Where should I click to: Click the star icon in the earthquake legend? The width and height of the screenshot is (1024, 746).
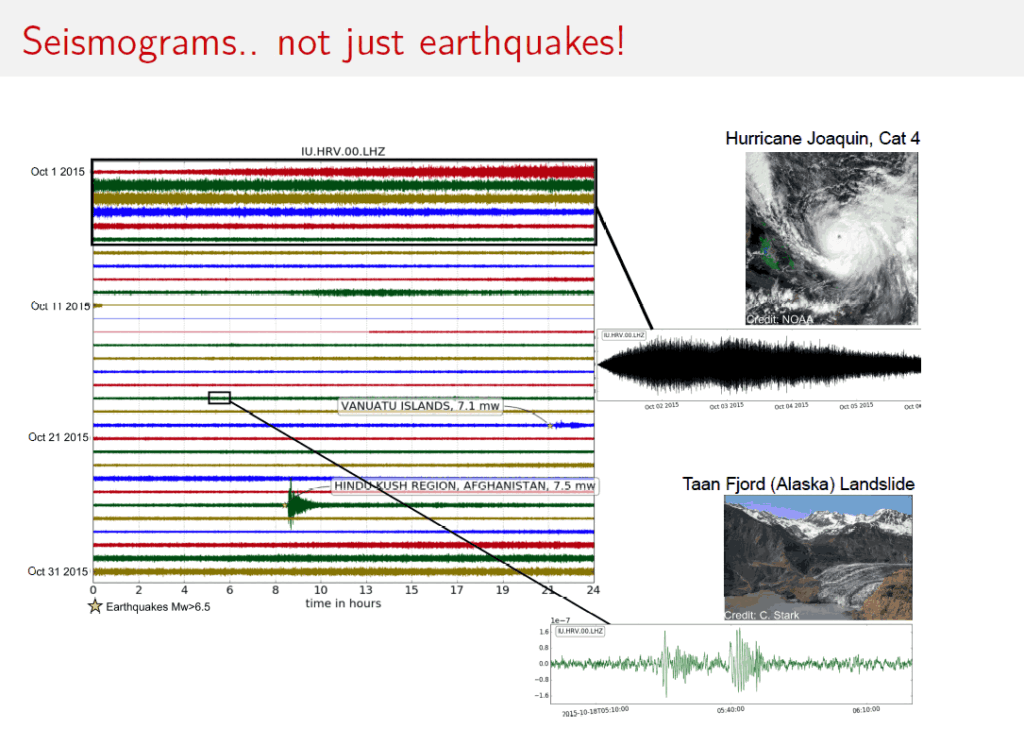click(95, 606)
